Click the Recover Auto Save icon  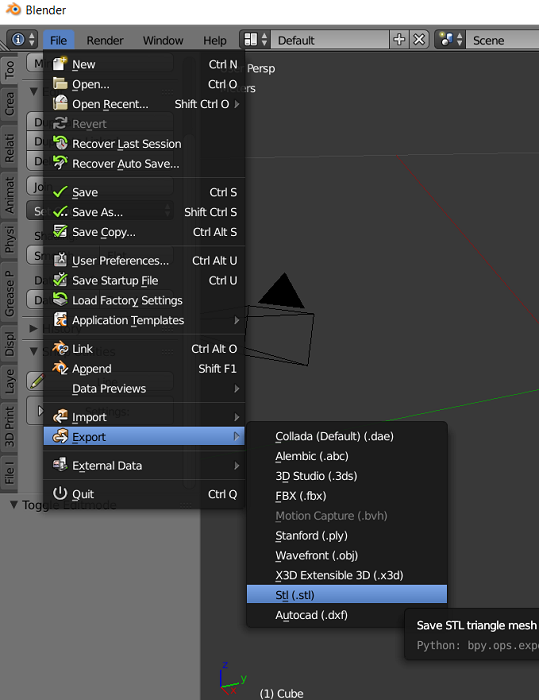click(60, 163)
